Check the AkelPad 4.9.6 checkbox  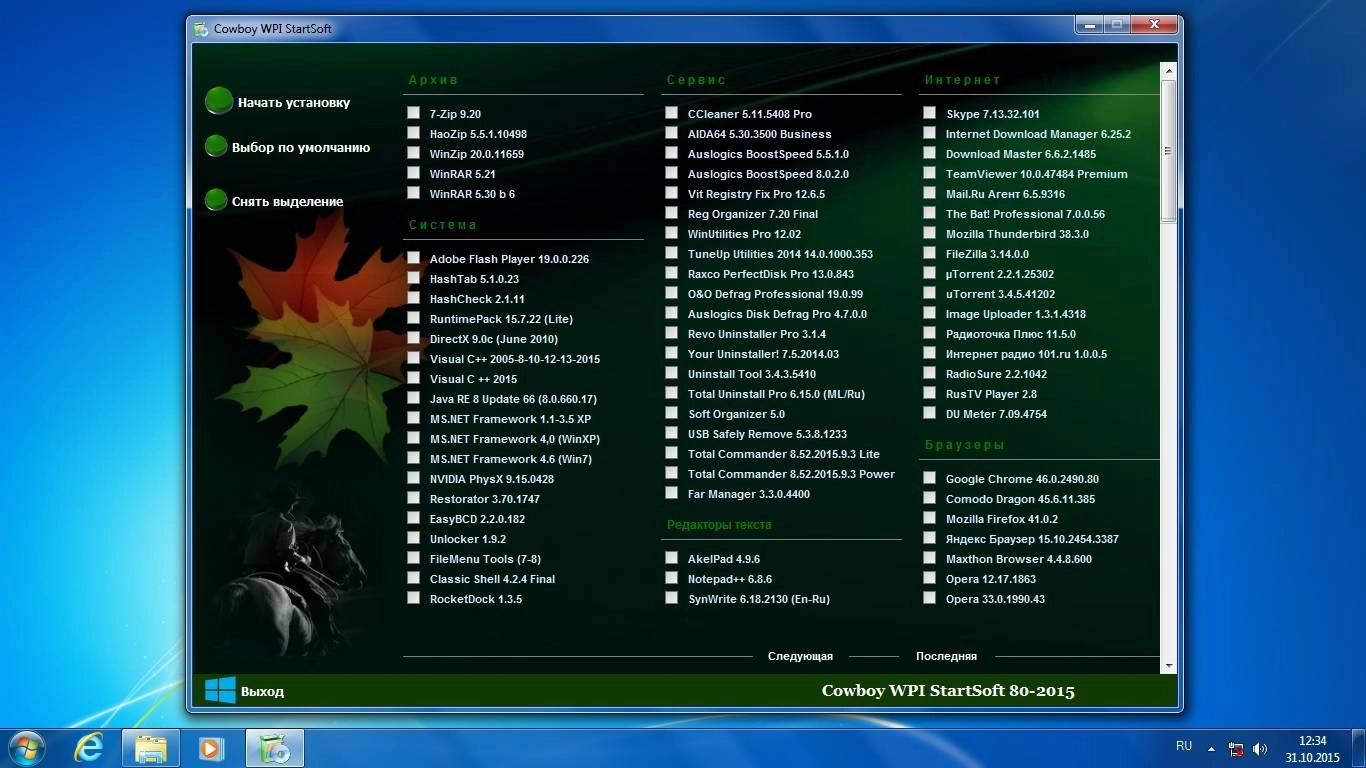click(x=672, y=558)
